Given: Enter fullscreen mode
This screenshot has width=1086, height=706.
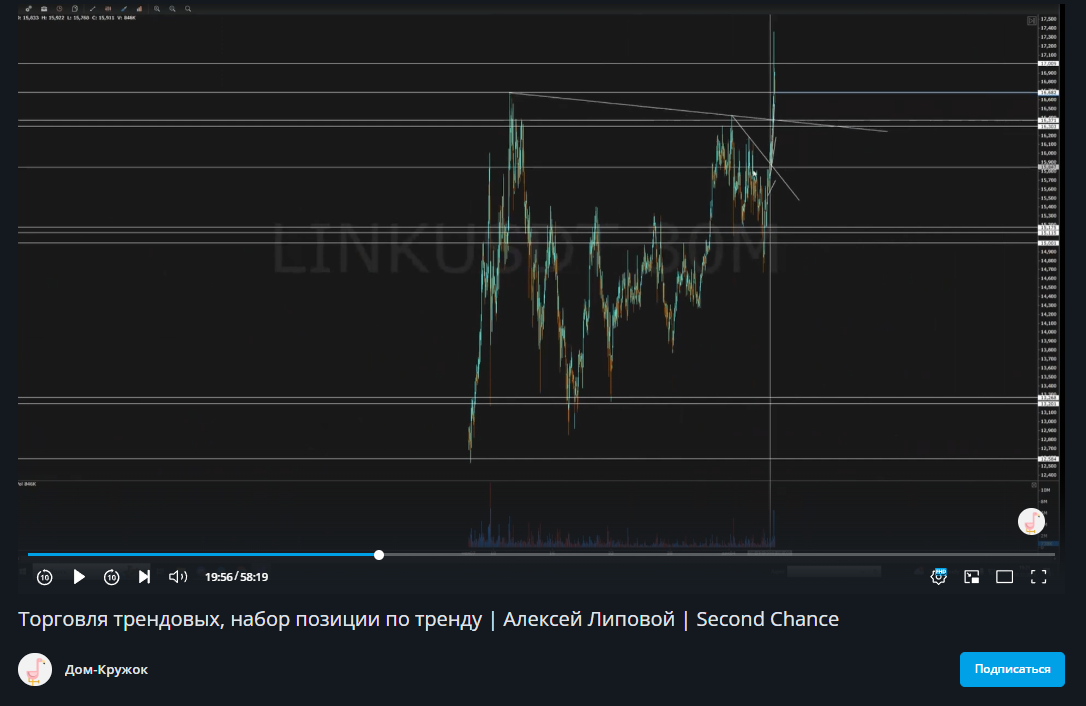Looking at the screenshot, I should coord(1038,577).
